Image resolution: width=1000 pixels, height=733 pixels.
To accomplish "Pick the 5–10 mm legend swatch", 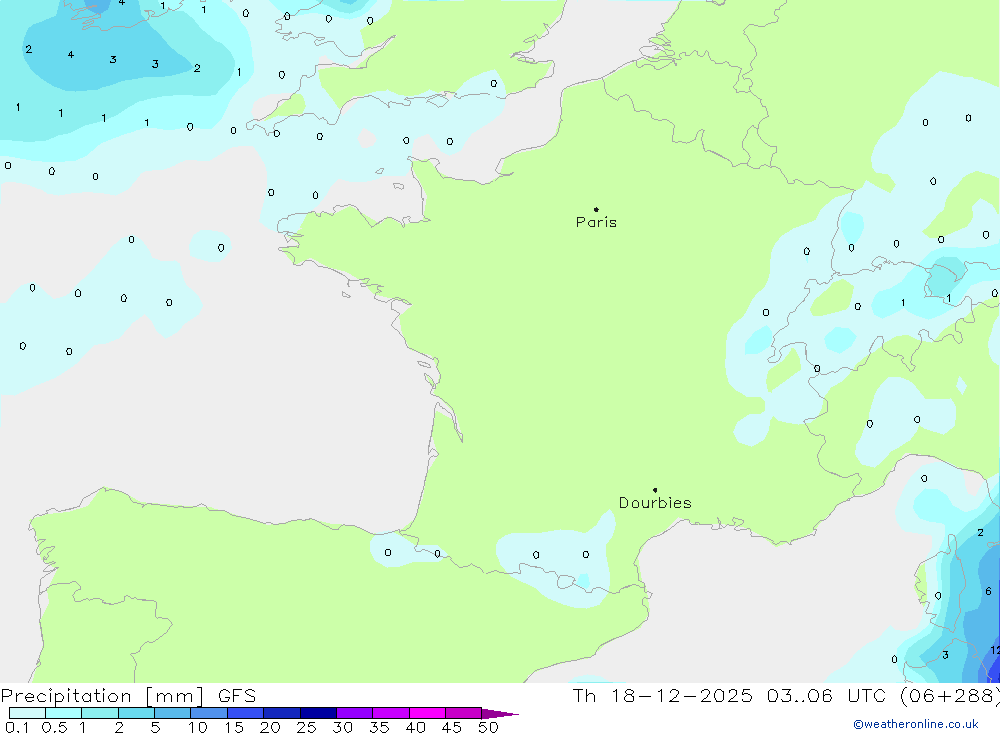I will [172, 713].
